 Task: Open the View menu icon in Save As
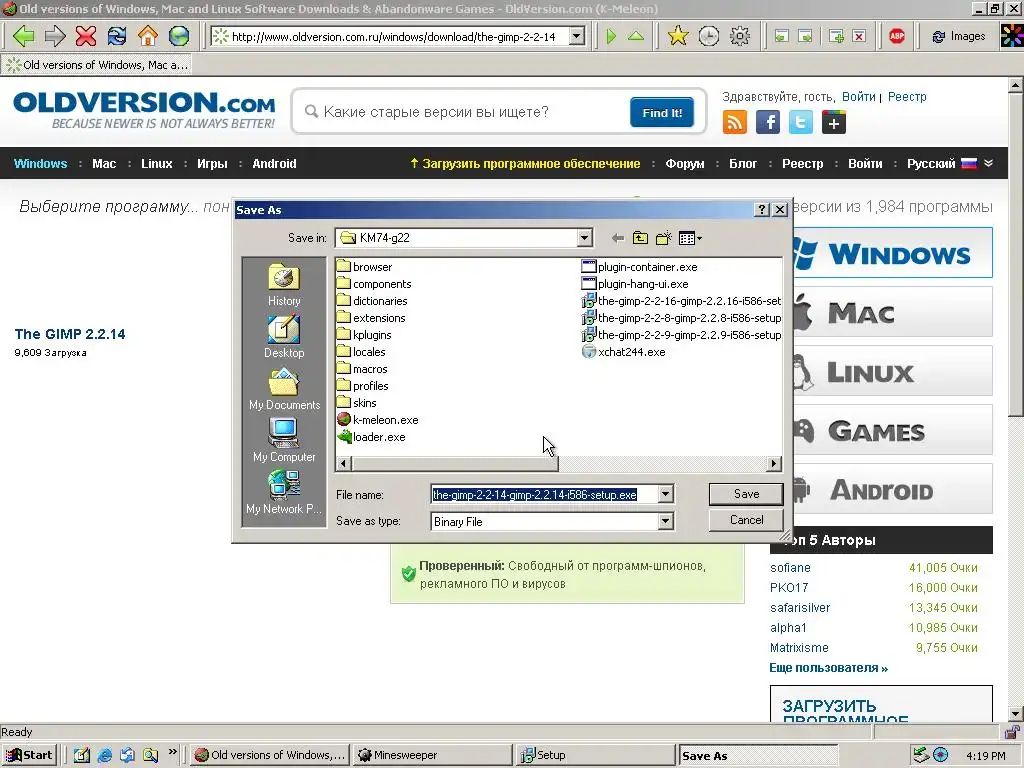[x=690, y=238]
